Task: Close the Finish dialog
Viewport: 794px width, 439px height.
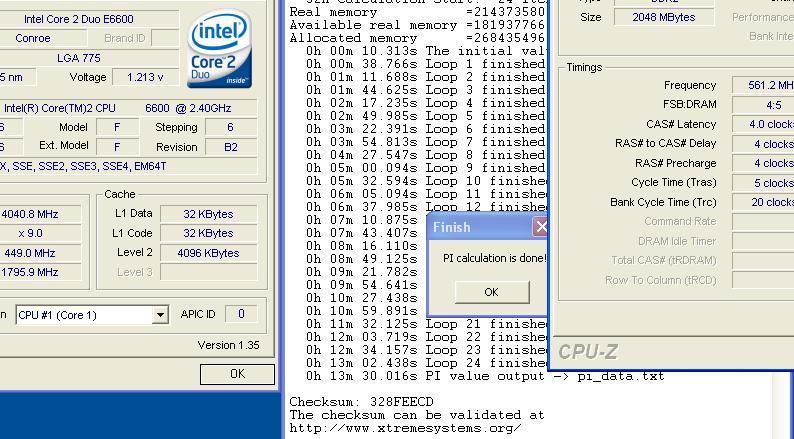Action: pyautogui.click(x=541, y=227)
